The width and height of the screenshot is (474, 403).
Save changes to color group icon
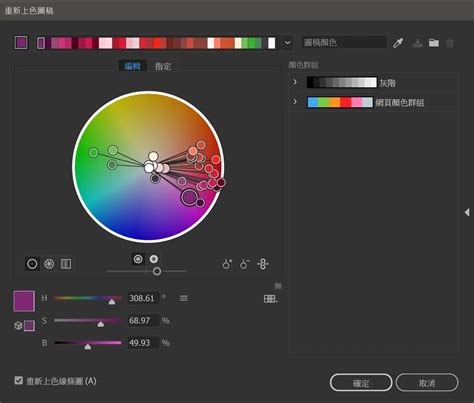click(417, 43)
